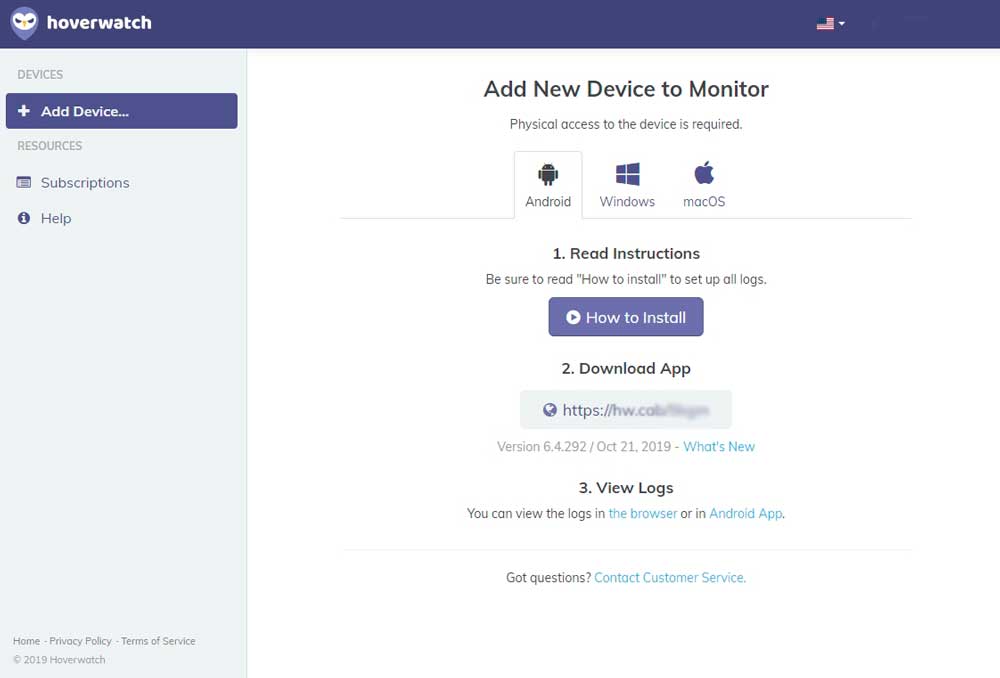
Task: Click the Android robot icon
Action: [548, 173]
